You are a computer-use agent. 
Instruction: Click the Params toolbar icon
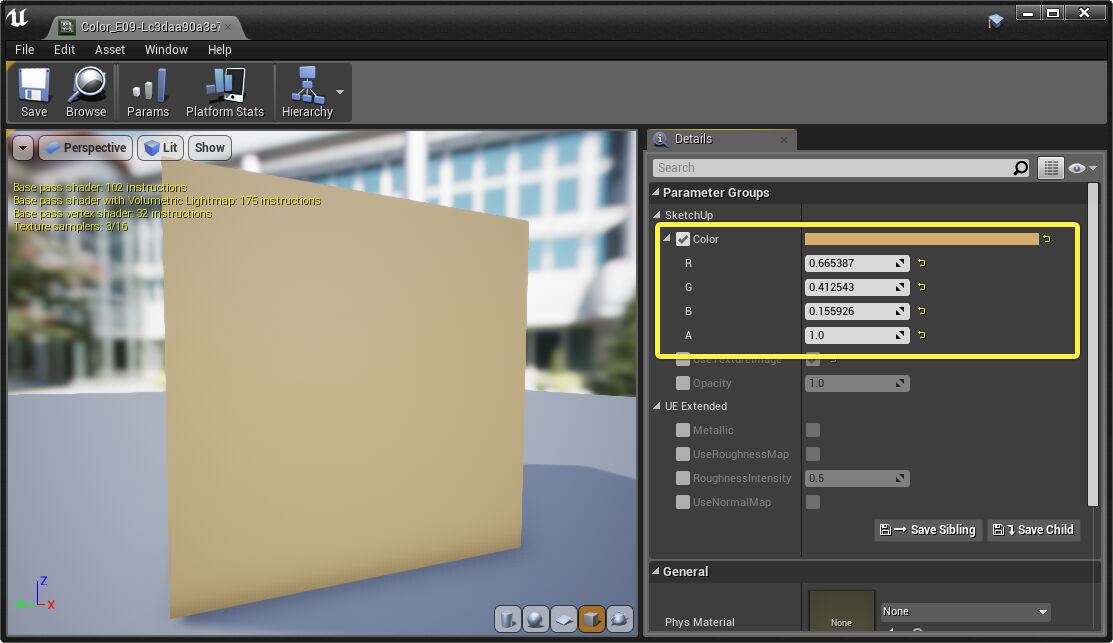pos(147,91)
